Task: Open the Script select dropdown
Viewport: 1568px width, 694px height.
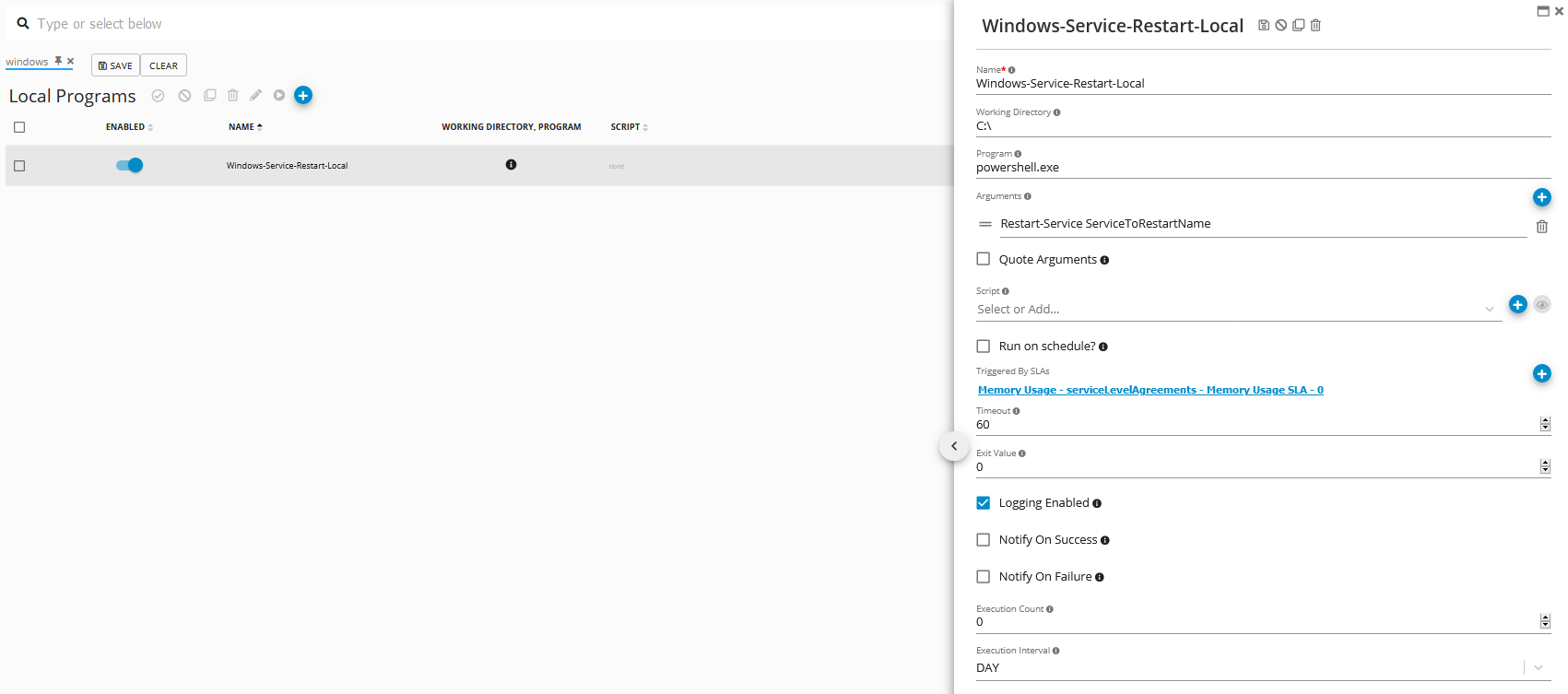Action: coord(1235,310)
